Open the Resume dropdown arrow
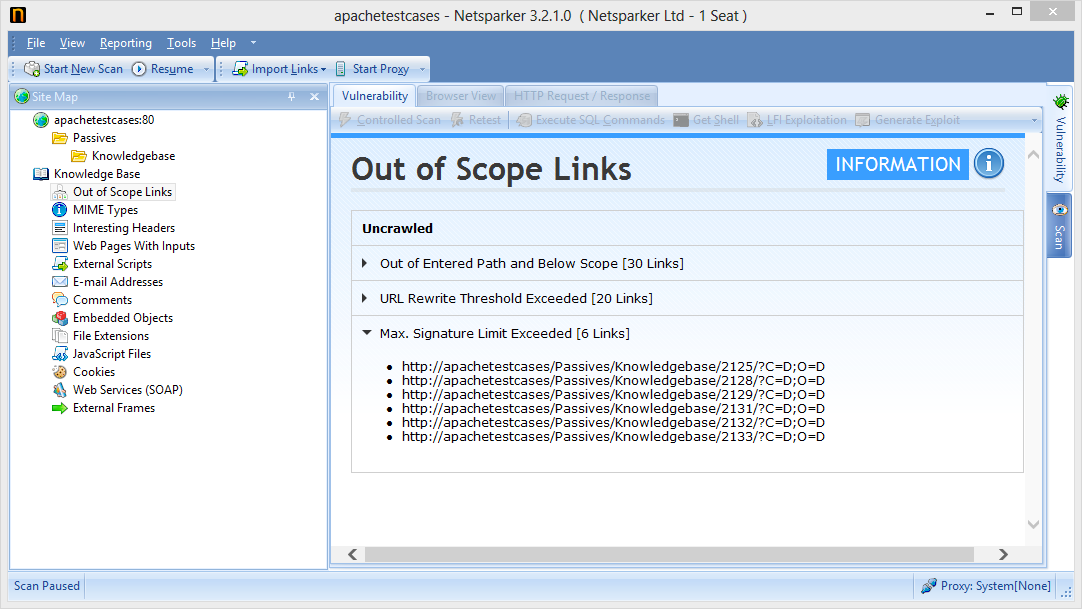Screen dimensions: 1082x609 click(x=205, y=68)
